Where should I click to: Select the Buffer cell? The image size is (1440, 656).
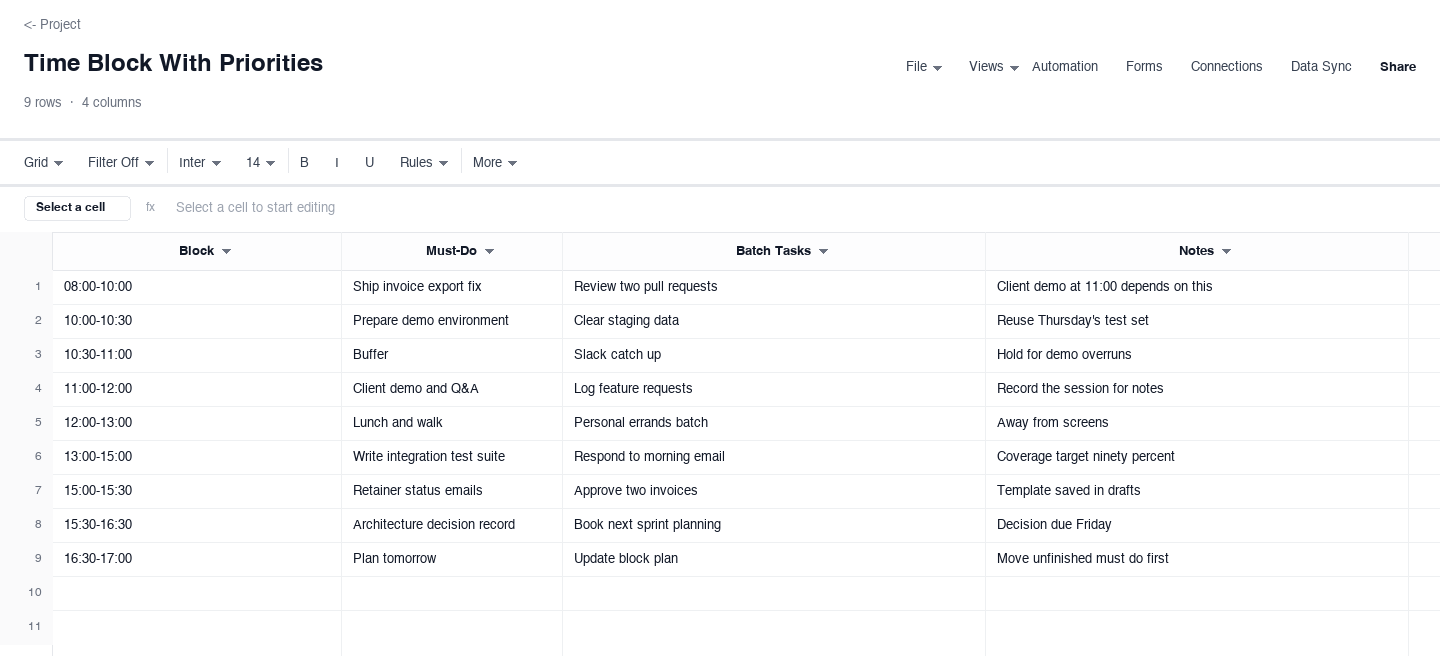452,355
